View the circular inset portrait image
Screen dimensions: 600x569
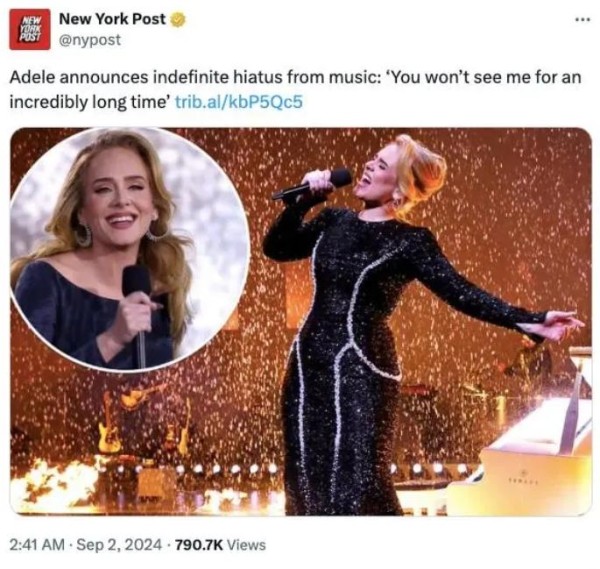point(130,249)
